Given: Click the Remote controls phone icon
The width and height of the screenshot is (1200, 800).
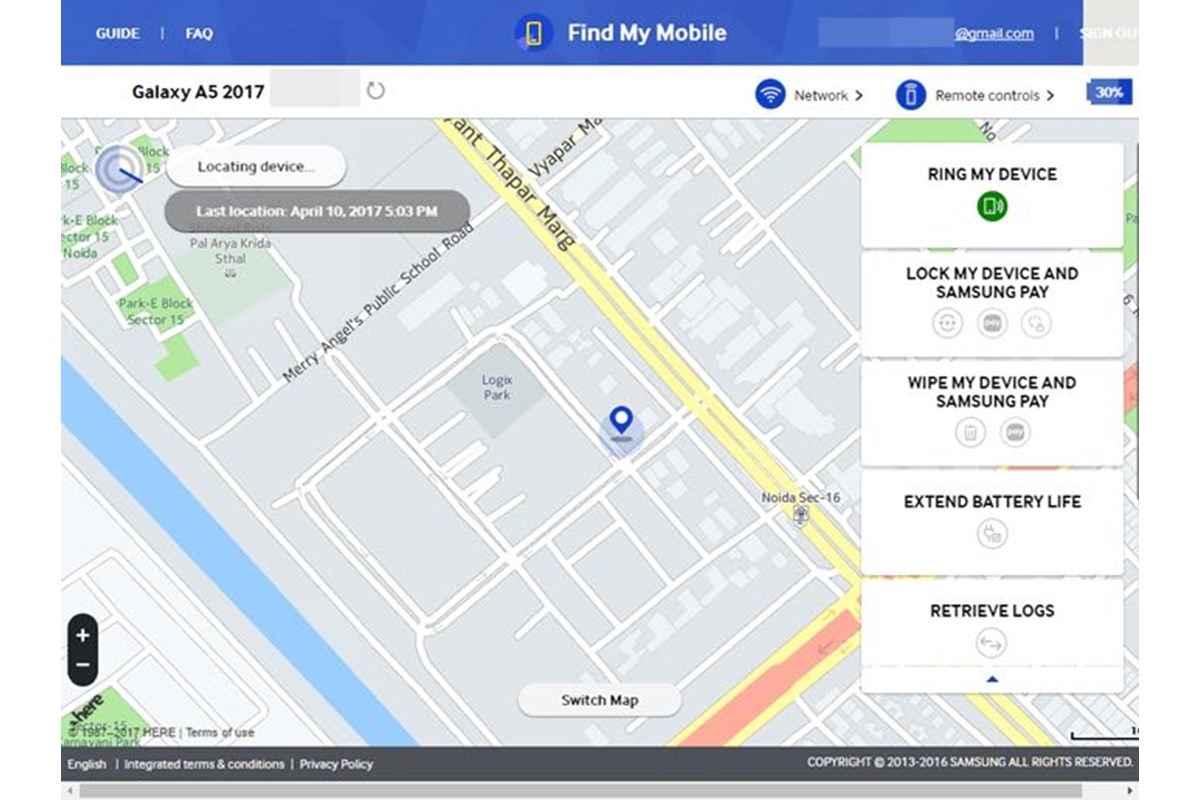Looking at the screenshot, I should [910, 95].
